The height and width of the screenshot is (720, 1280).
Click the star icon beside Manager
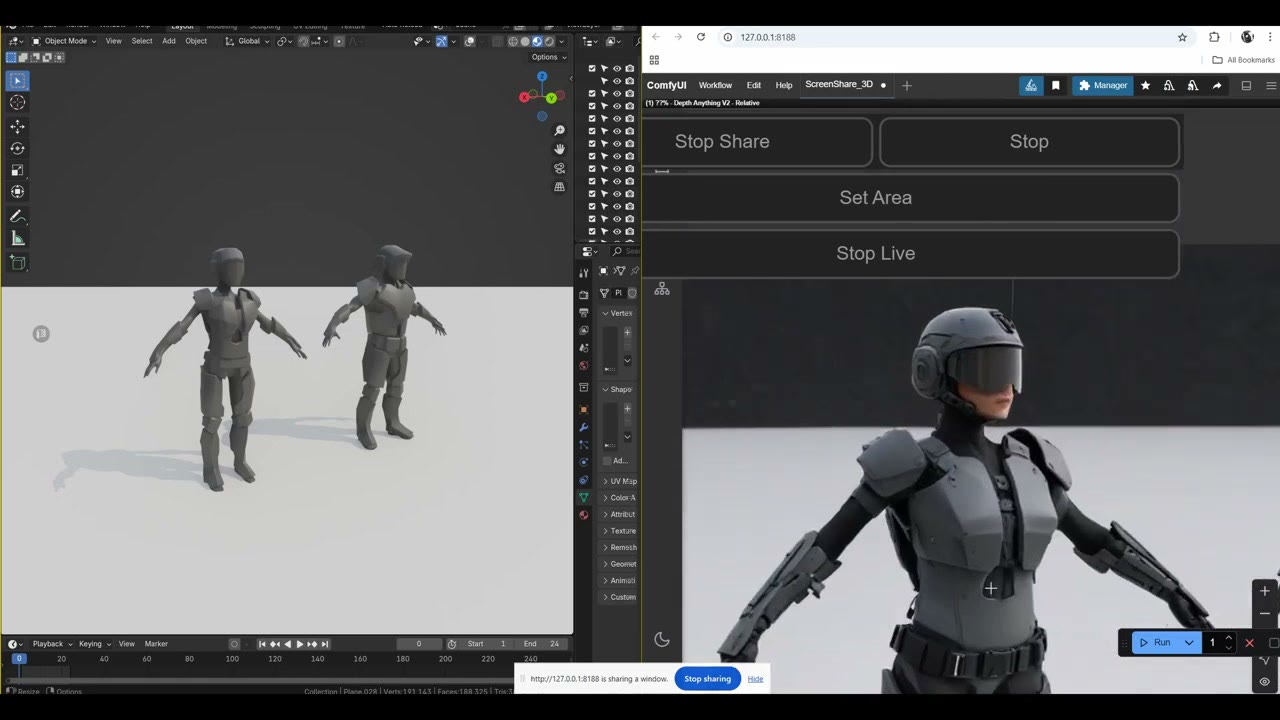(1145, 86)
